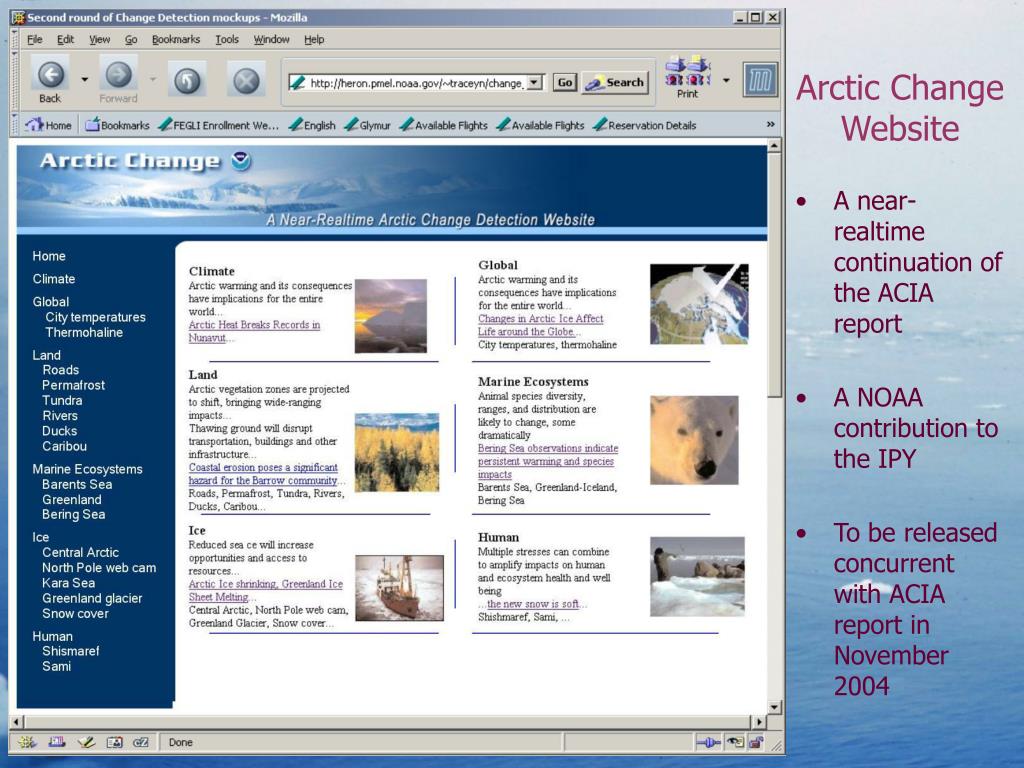Open the View menu

point(99,39)
